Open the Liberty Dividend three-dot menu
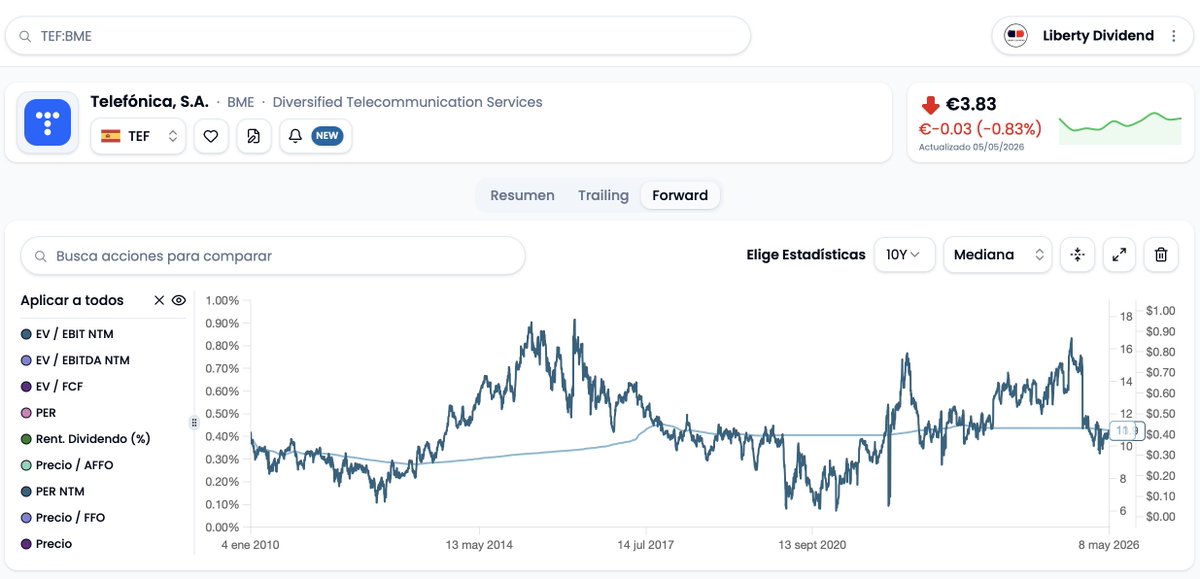This screenshot has height=579, width=1200. [x=1175, y=36]
